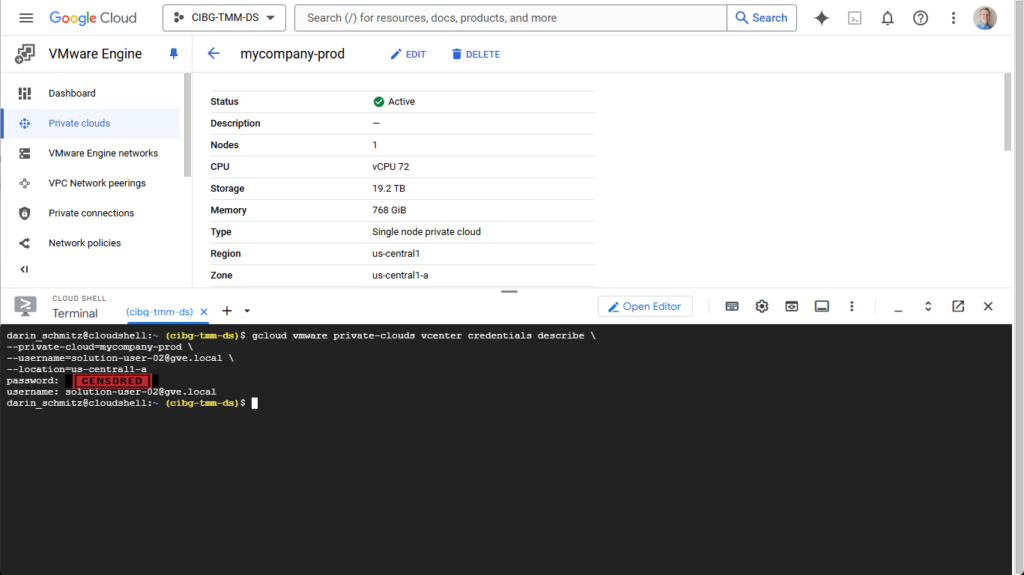Click Single node private cloud text

click(x=426, y=232)
